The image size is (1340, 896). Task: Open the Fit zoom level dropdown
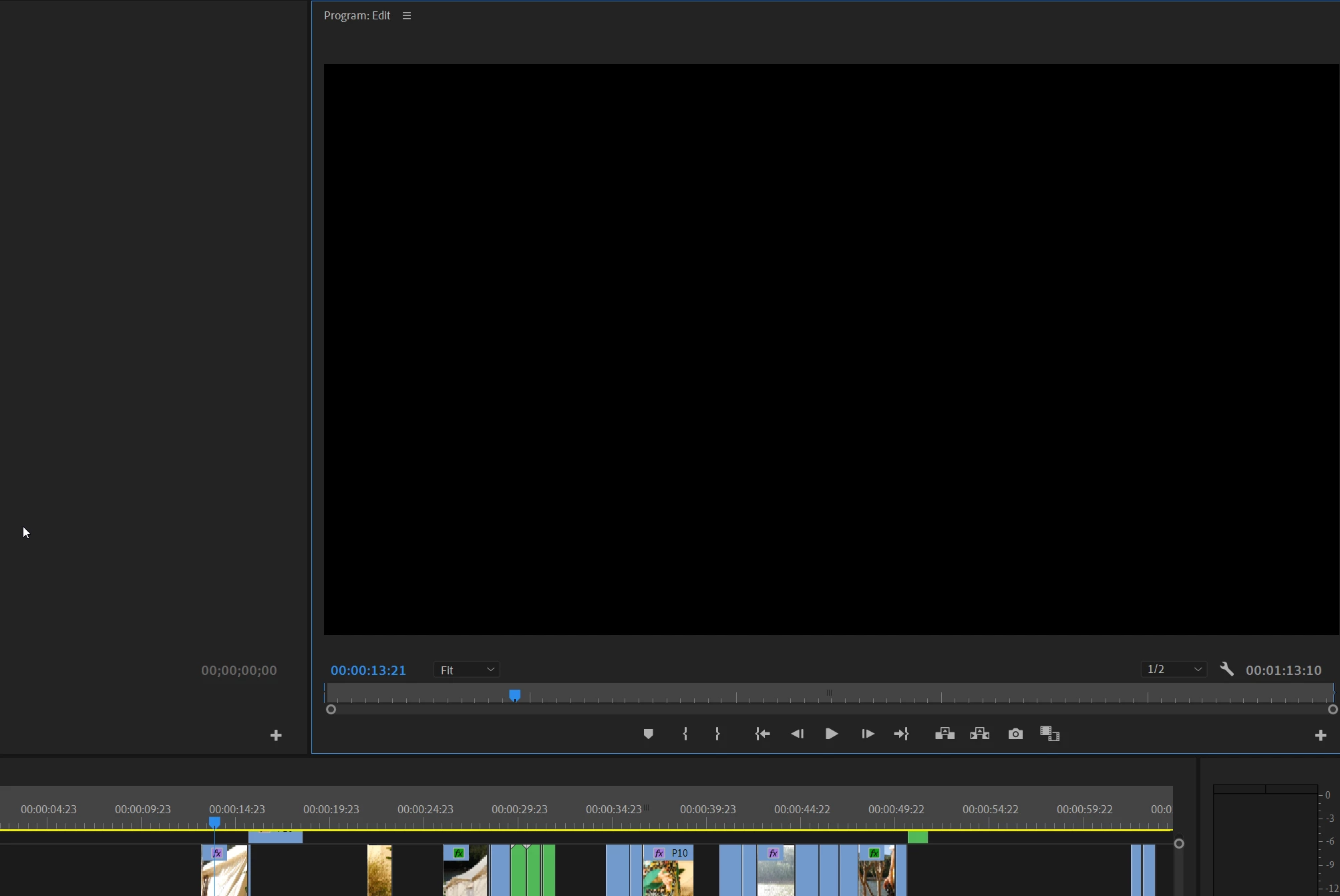coord(467,670)
